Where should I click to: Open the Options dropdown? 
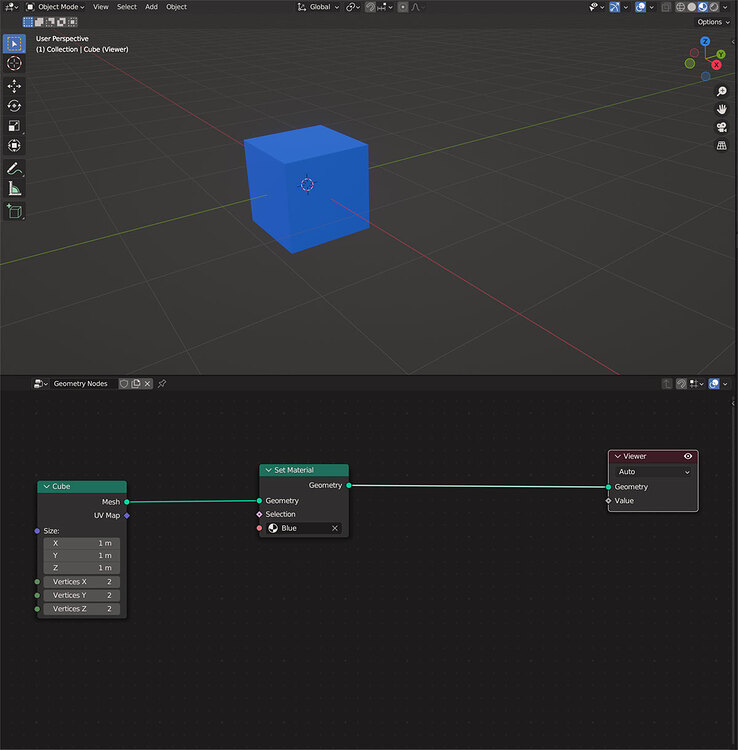713,22
